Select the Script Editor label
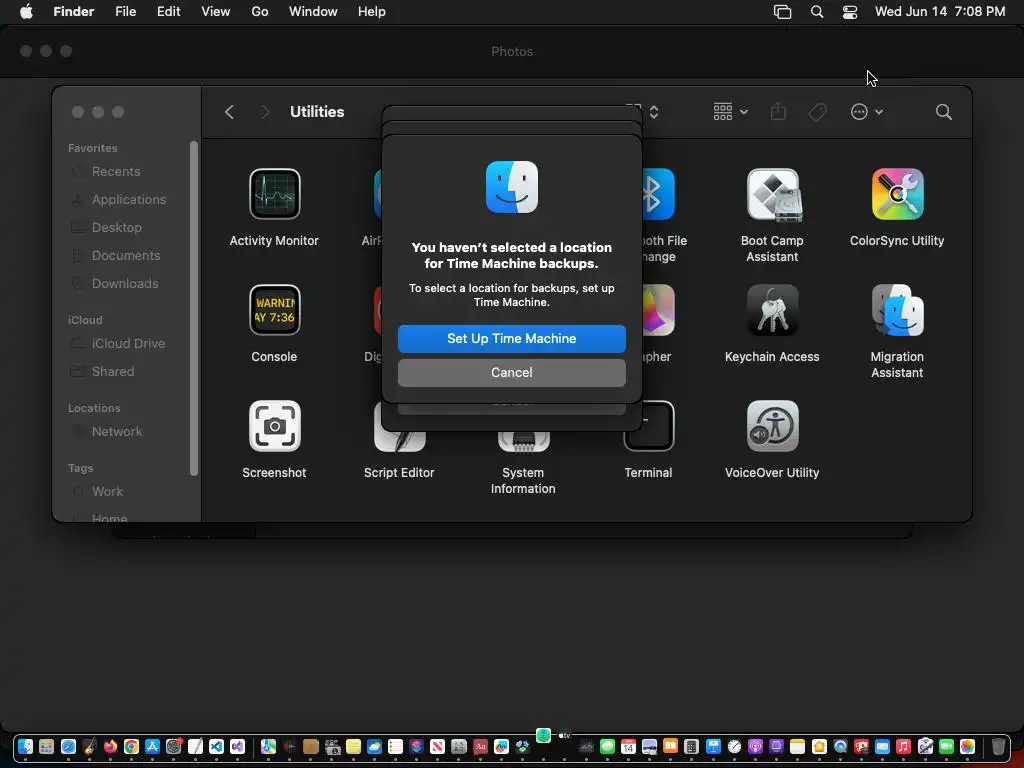This screenshot has height=768, width=1024. coord(399,473)
